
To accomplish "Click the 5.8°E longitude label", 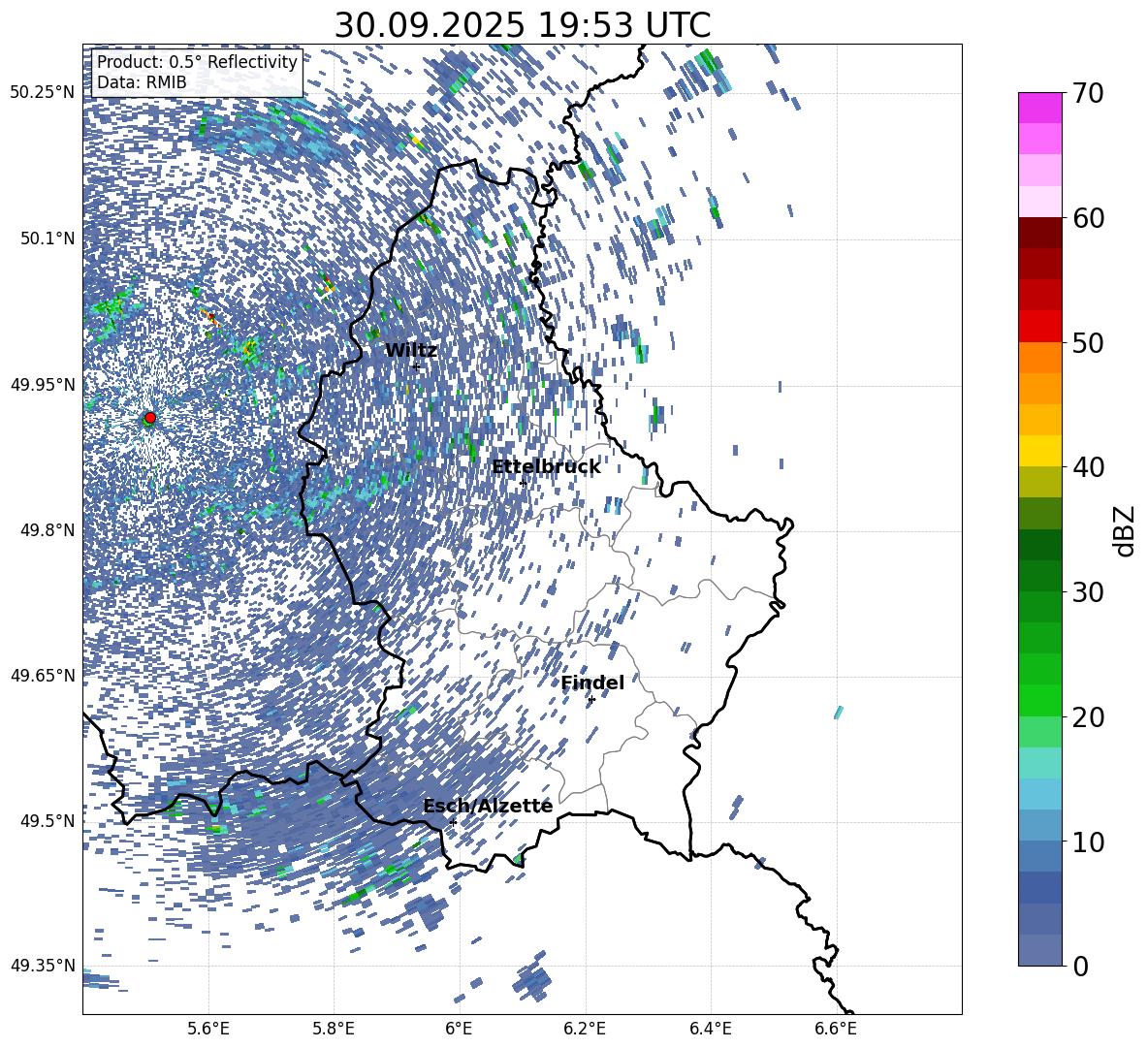I will click(334, 1029).
